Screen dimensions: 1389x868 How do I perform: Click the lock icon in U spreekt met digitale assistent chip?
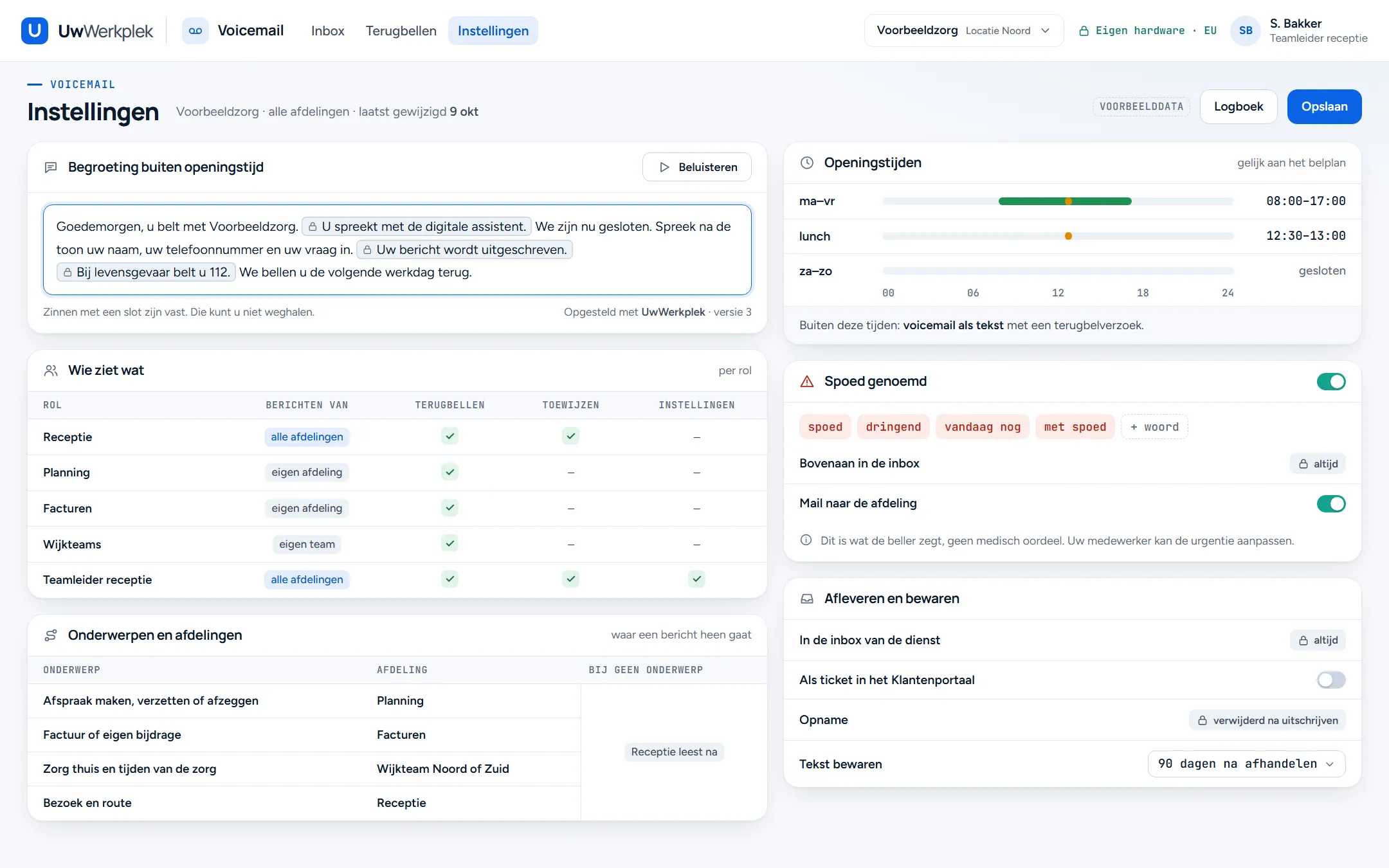(x=313, y=226)
